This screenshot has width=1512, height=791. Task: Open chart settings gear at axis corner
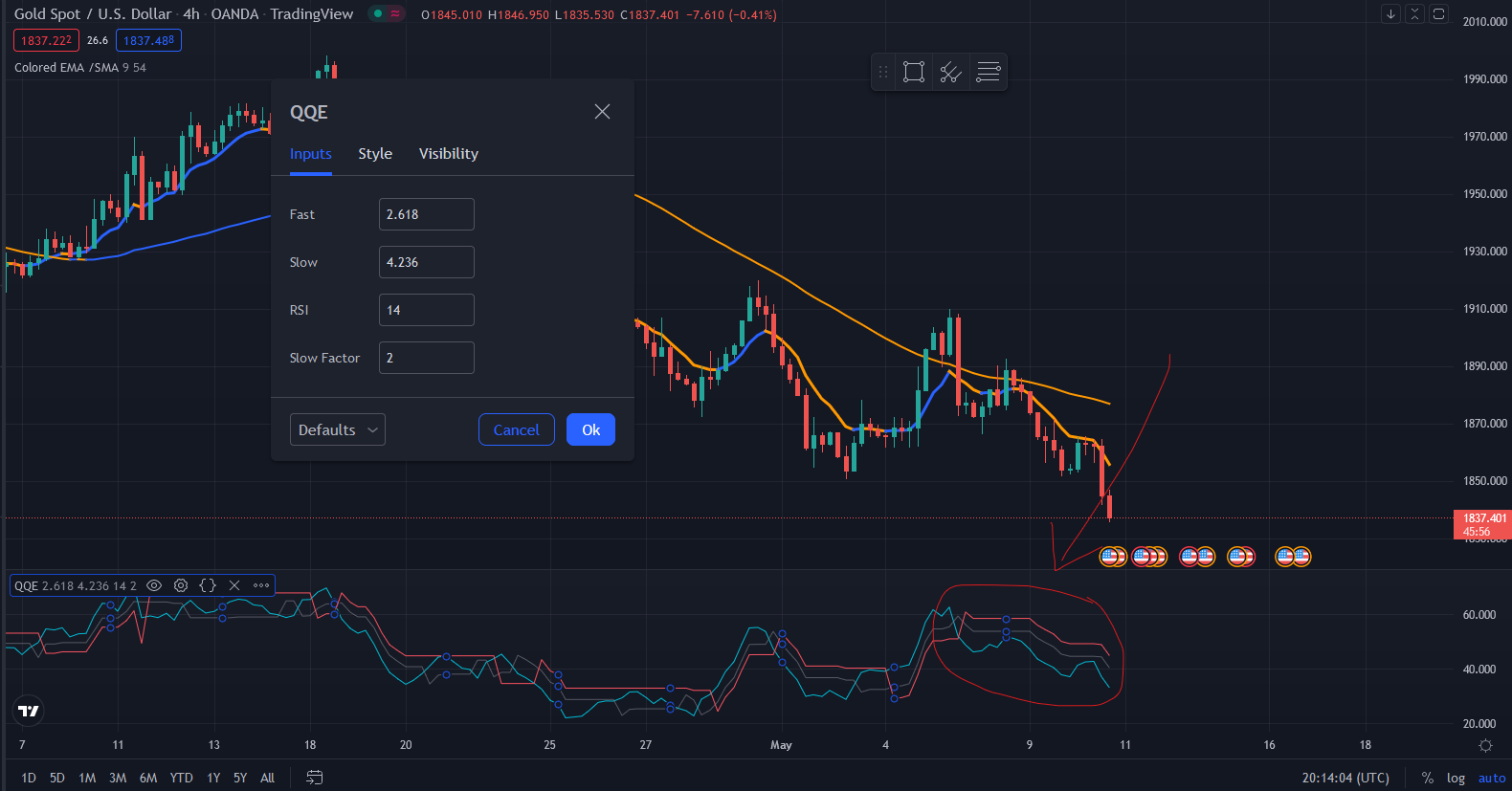tap(1485, 745)
